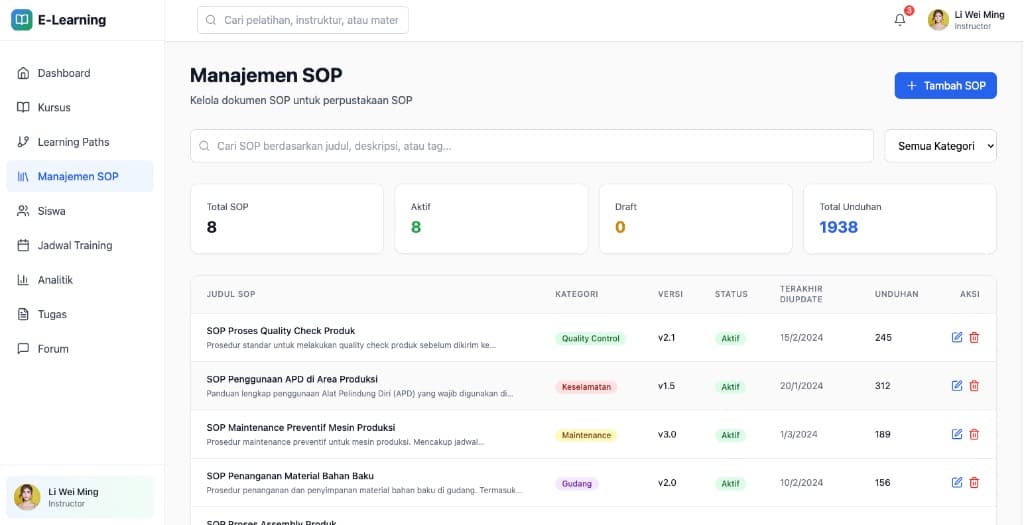Screen dimensions: 1024x525
Task: Click the Quality Control category tag
Action: 590,339
